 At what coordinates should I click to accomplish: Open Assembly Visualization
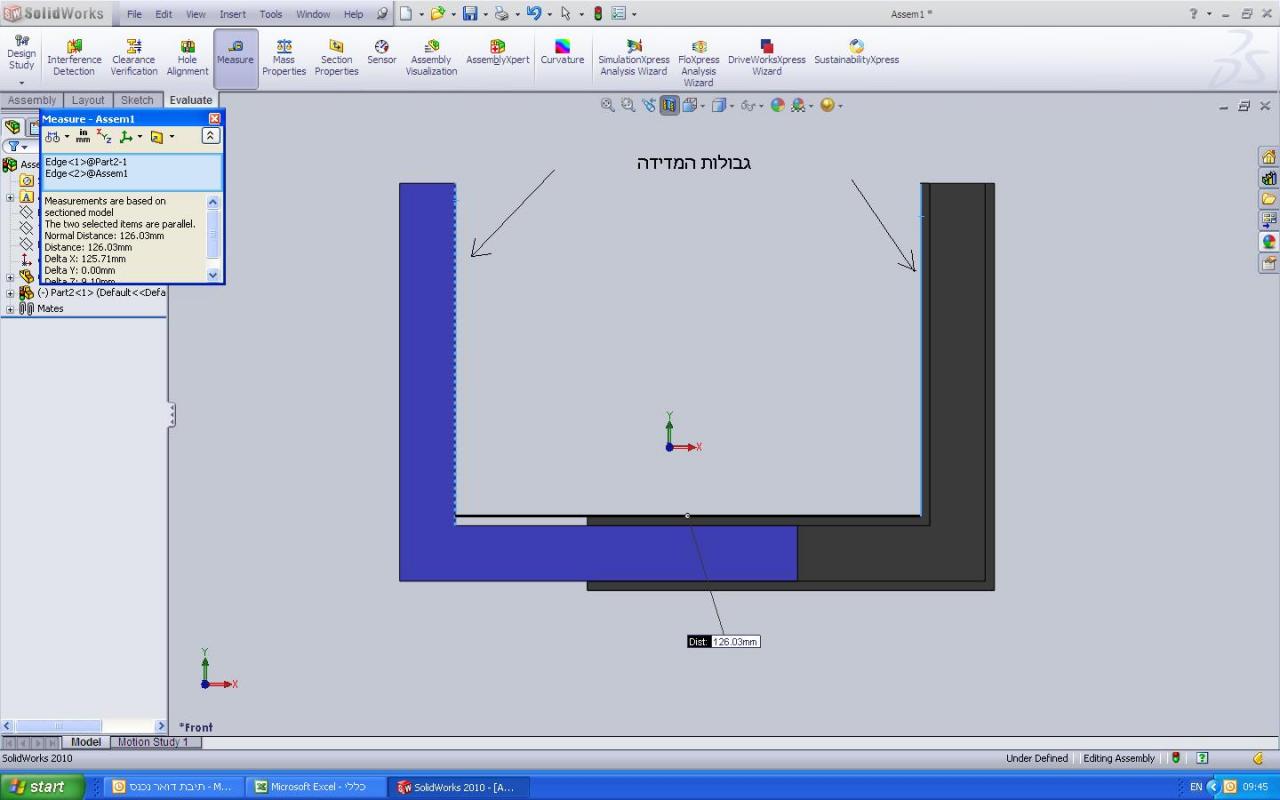431,58
